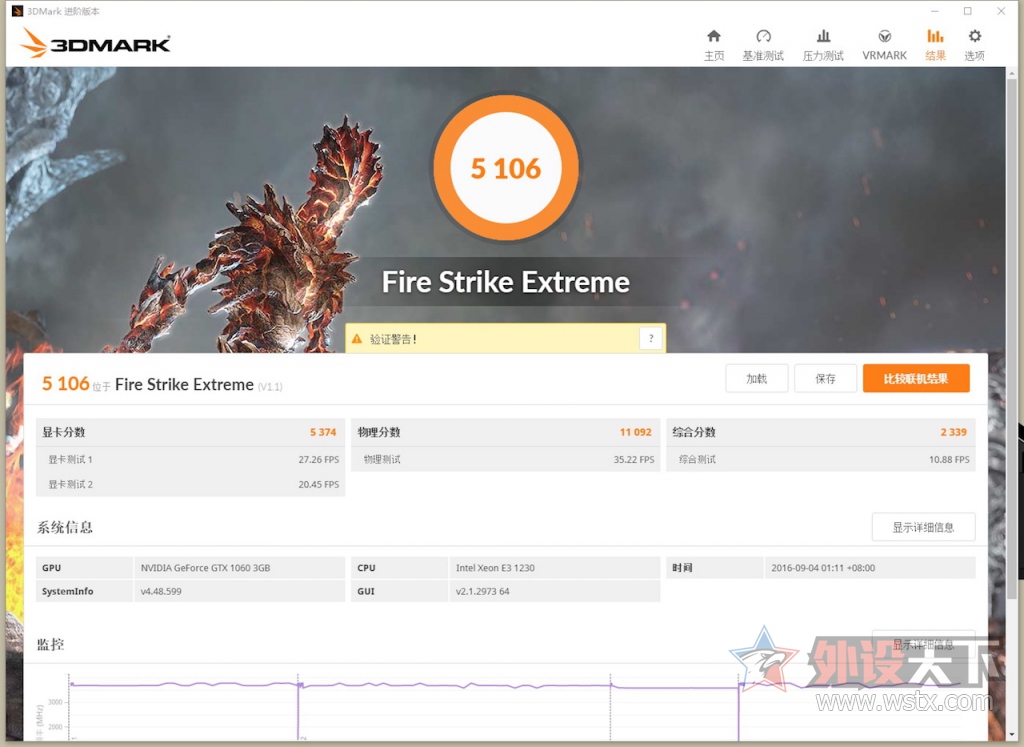Screen dimensions: 1024x747
Task: Click the Fire Strike Extreme banner title
Action: (x=505, y=282)
